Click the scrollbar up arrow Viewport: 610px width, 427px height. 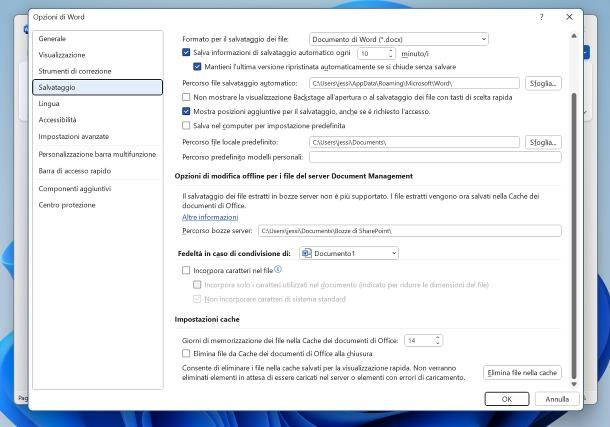click(x=574, y=36)
